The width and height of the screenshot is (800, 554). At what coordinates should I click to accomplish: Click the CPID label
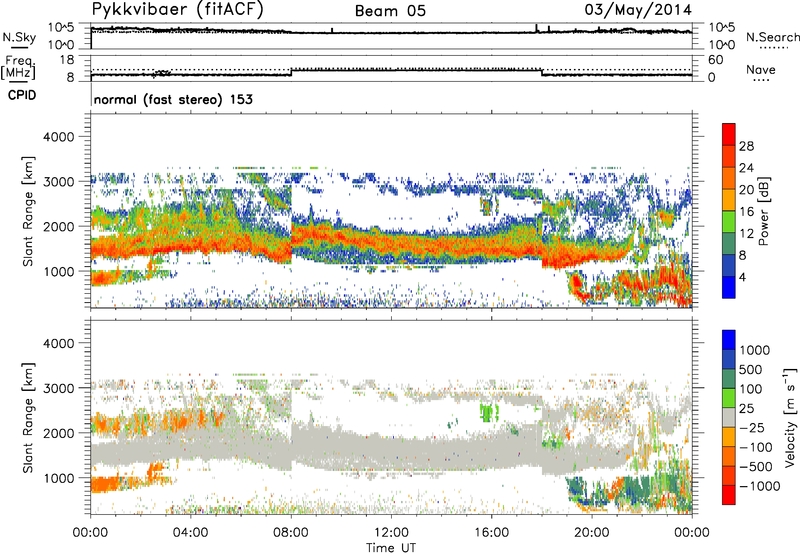pos(22,95)
